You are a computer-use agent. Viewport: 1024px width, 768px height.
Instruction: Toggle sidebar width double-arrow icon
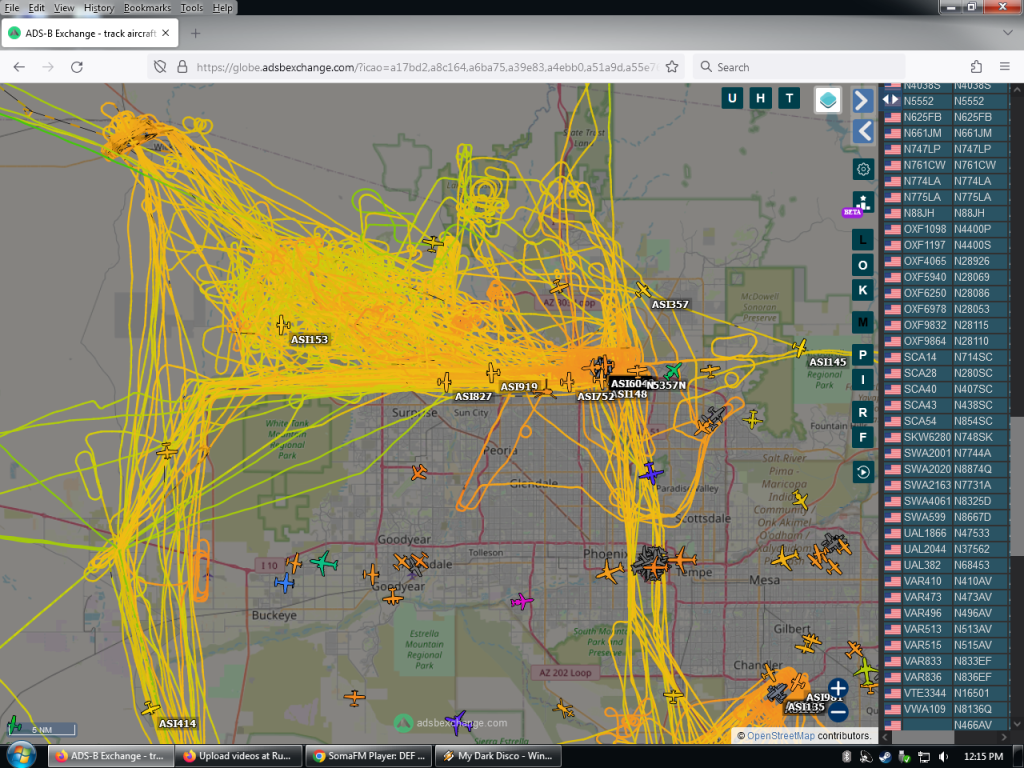point(890,99)
